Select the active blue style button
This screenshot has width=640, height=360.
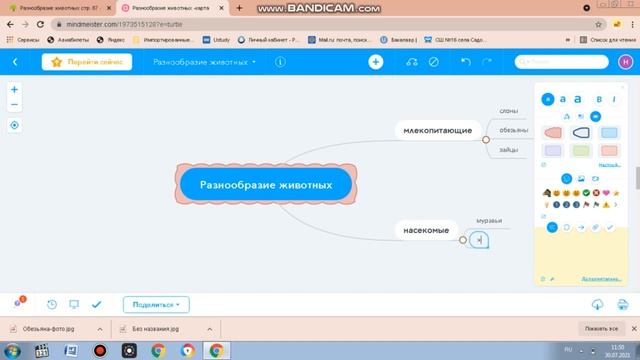(x=596, y=116)
